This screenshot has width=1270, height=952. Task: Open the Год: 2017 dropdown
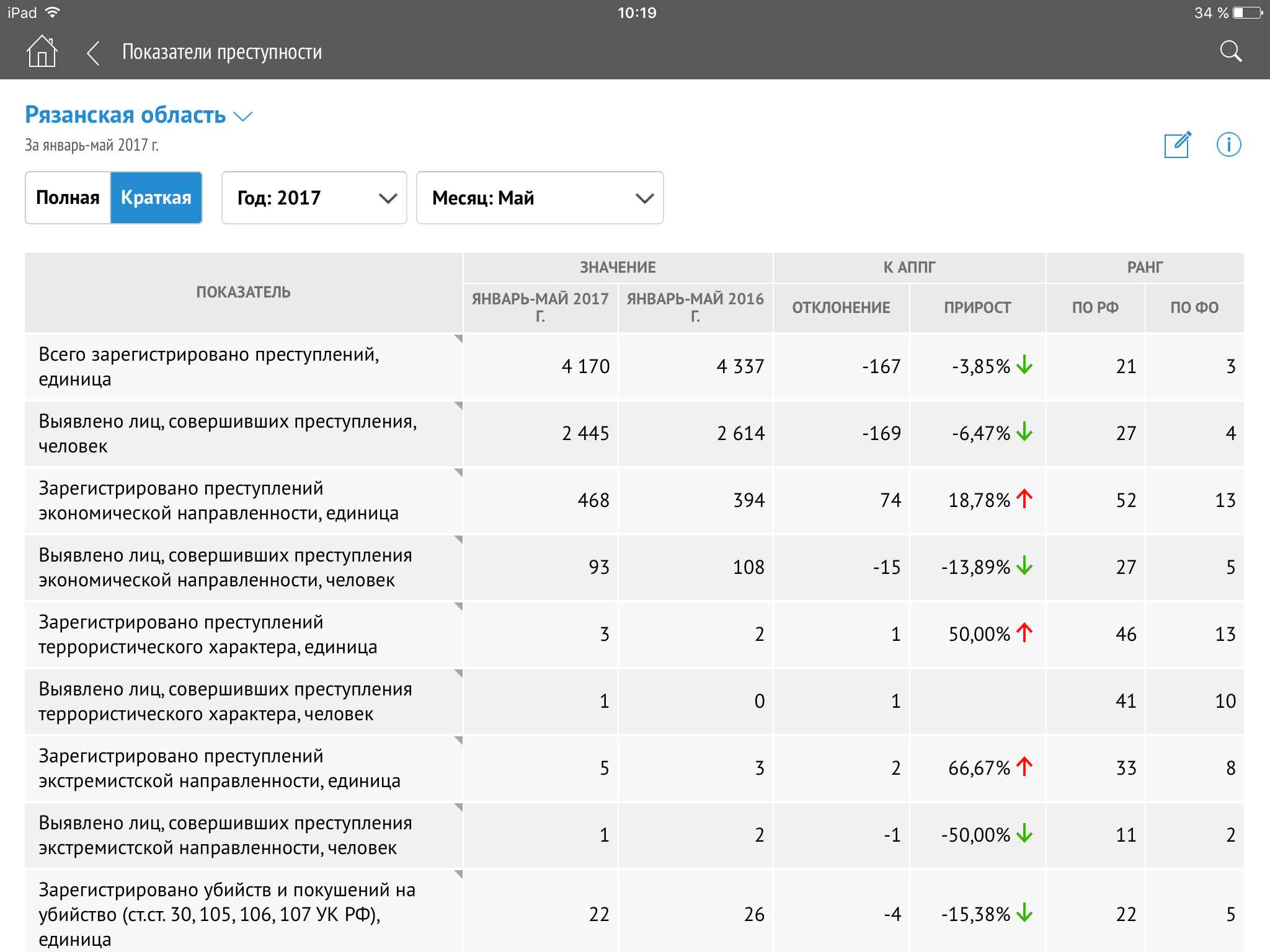(314, 198)
